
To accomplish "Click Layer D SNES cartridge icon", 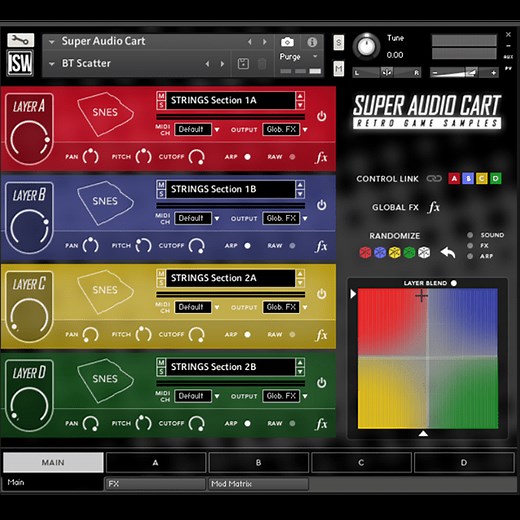I will [x=105, y=381].
